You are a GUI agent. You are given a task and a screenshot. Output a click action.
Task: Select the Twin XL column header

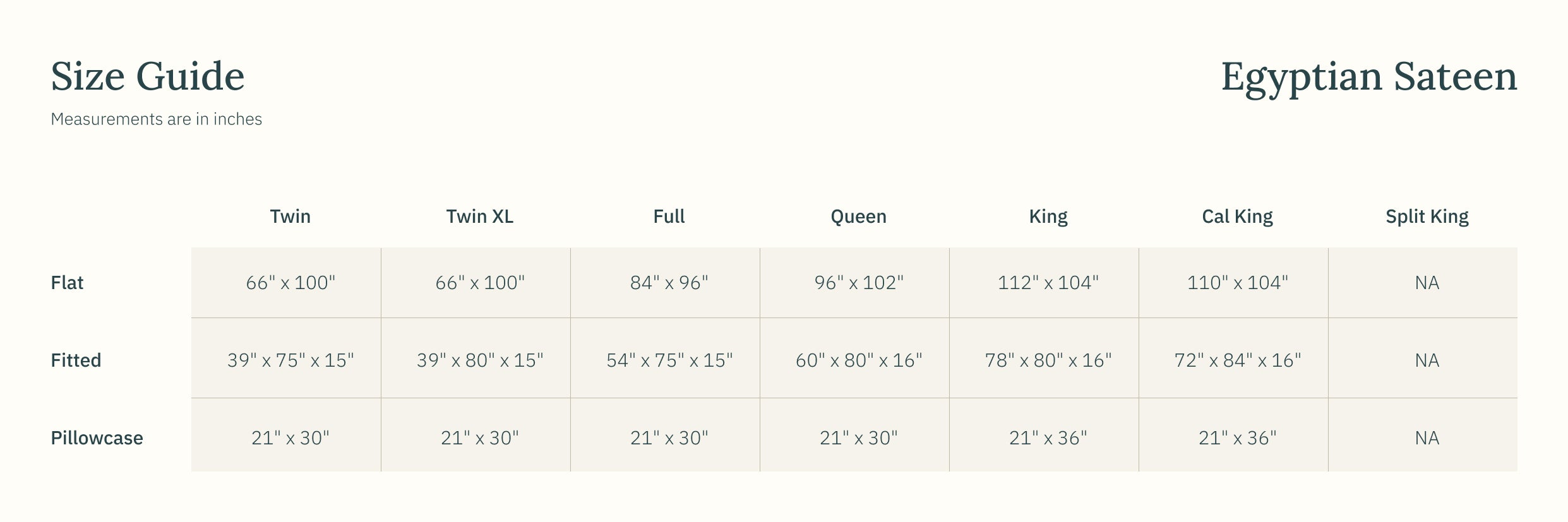point(479,217)
